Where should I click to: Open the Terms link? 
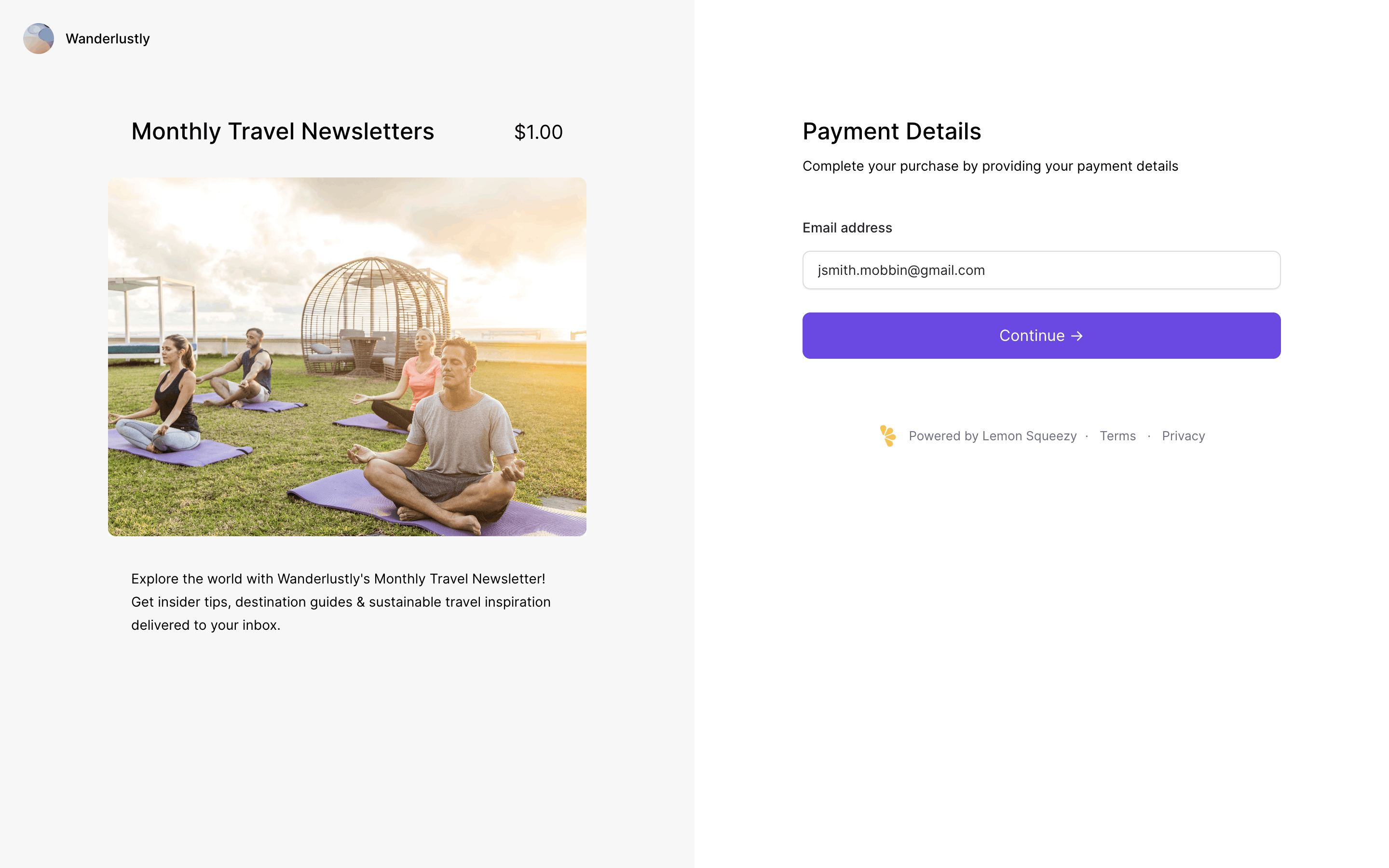coord(1117,436)
